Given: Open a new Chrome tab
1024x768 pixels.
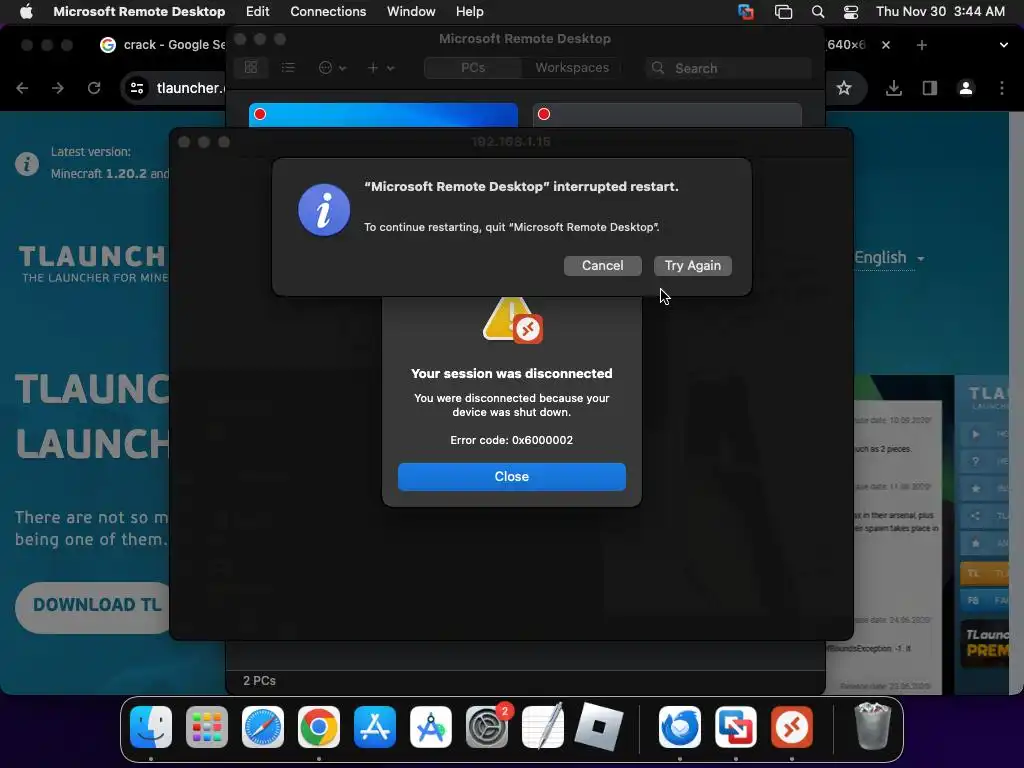Looking at the screenshot, I should pyautogui.click(x=921, y=45).
